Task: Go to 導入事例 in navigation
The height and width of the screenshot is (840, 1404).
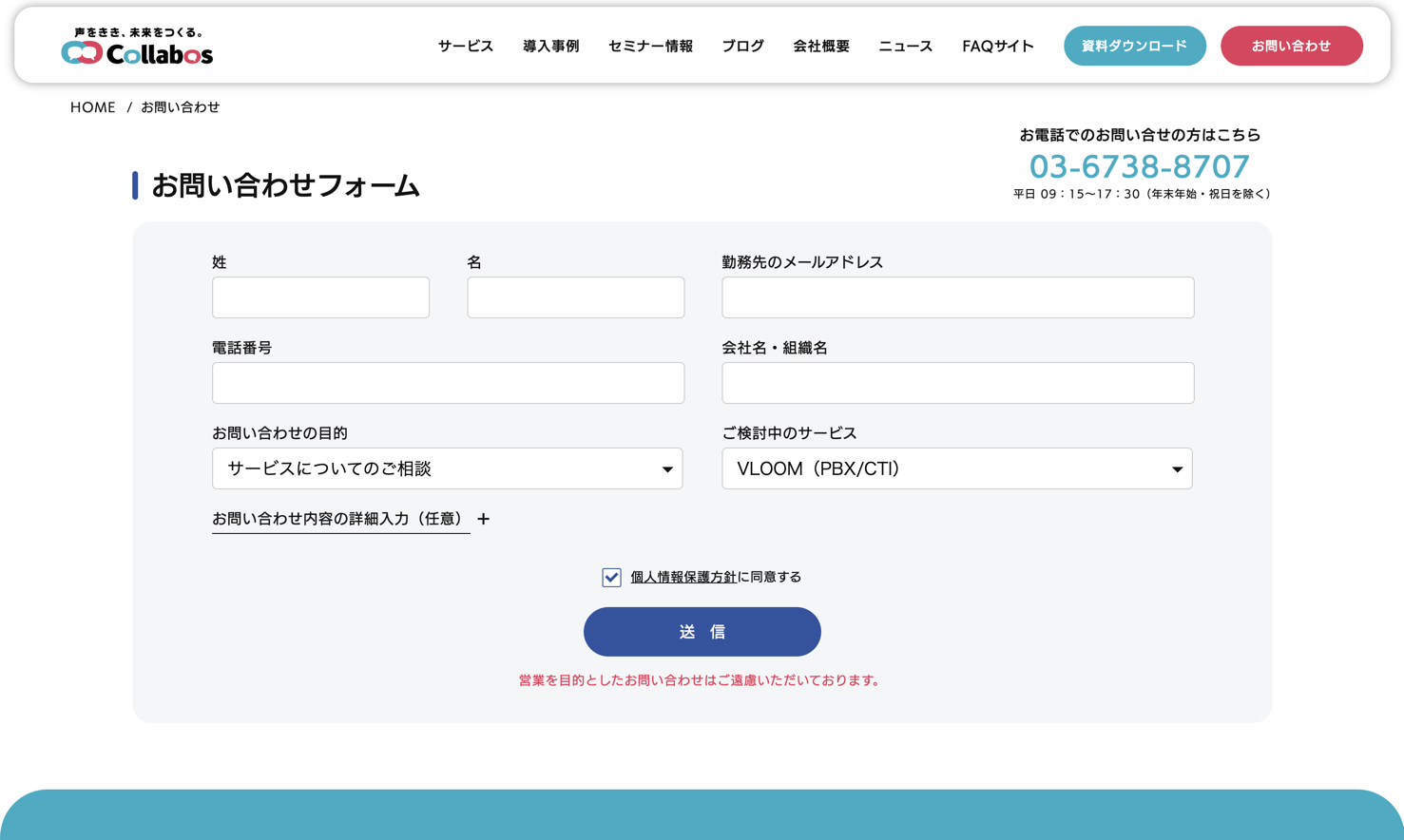Action: click(x=550, y=46)
